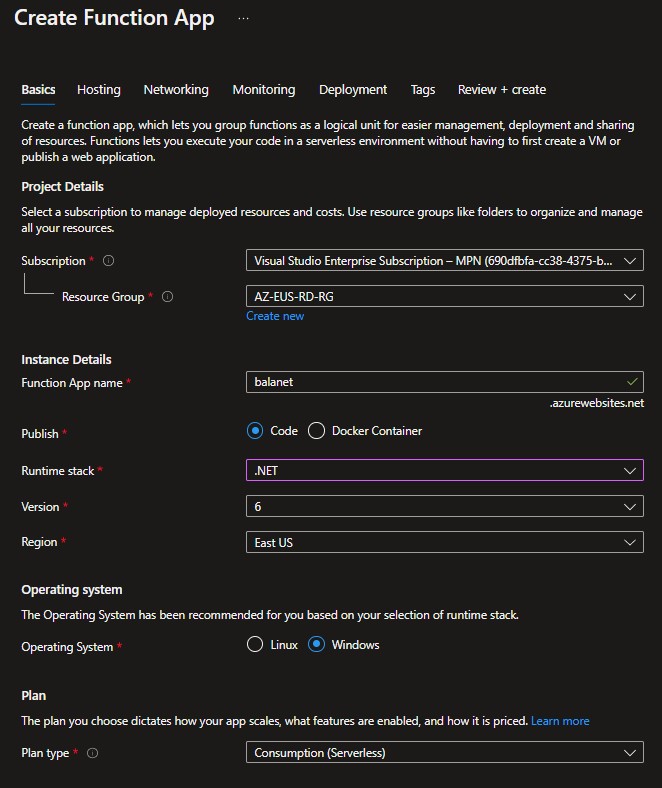Screen dimensions: 662x788
Task: Click the Operating System field label
Action: (x=67, y=647)
